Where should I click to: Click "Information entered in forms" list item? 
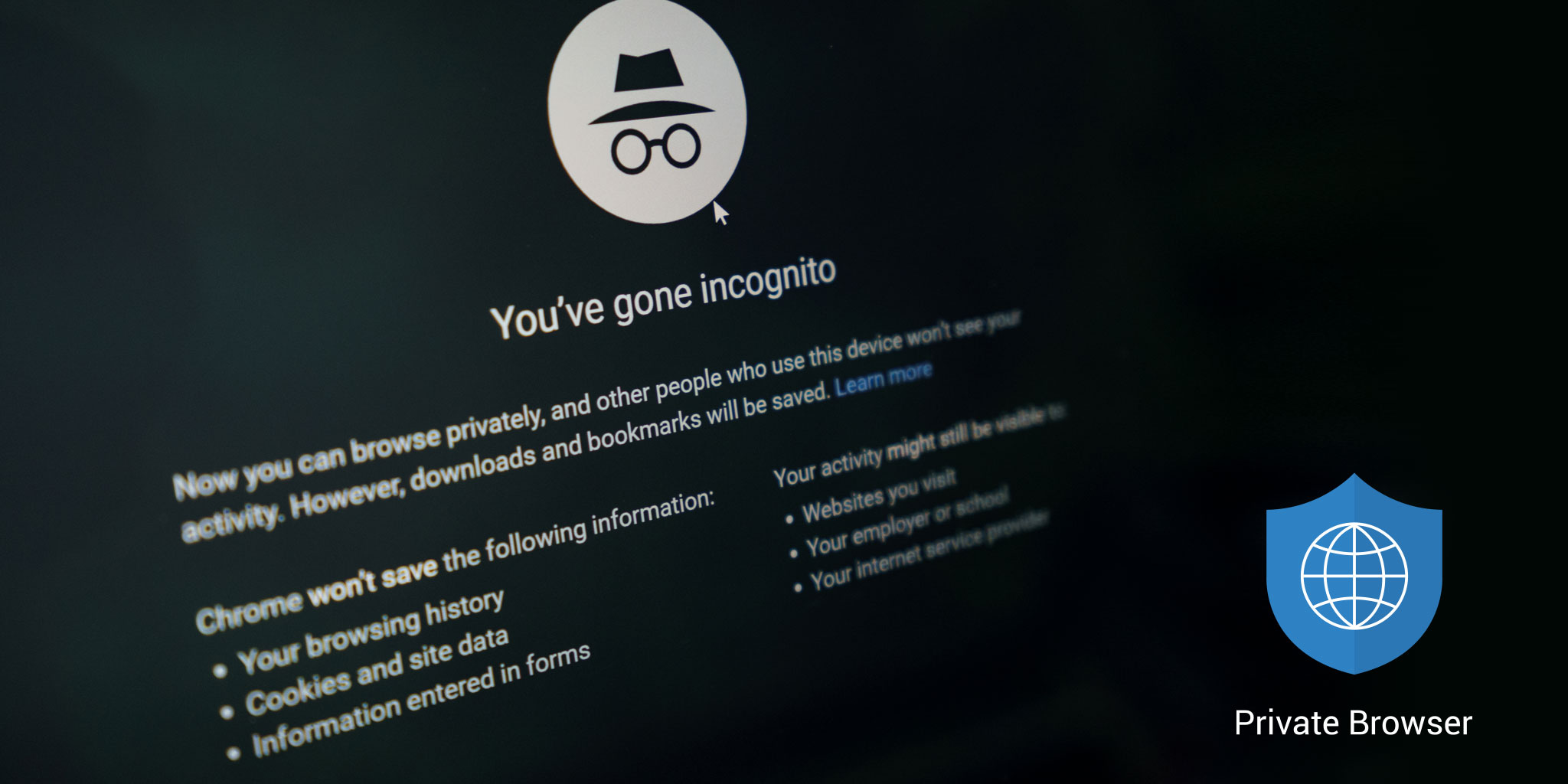[421, 700]
